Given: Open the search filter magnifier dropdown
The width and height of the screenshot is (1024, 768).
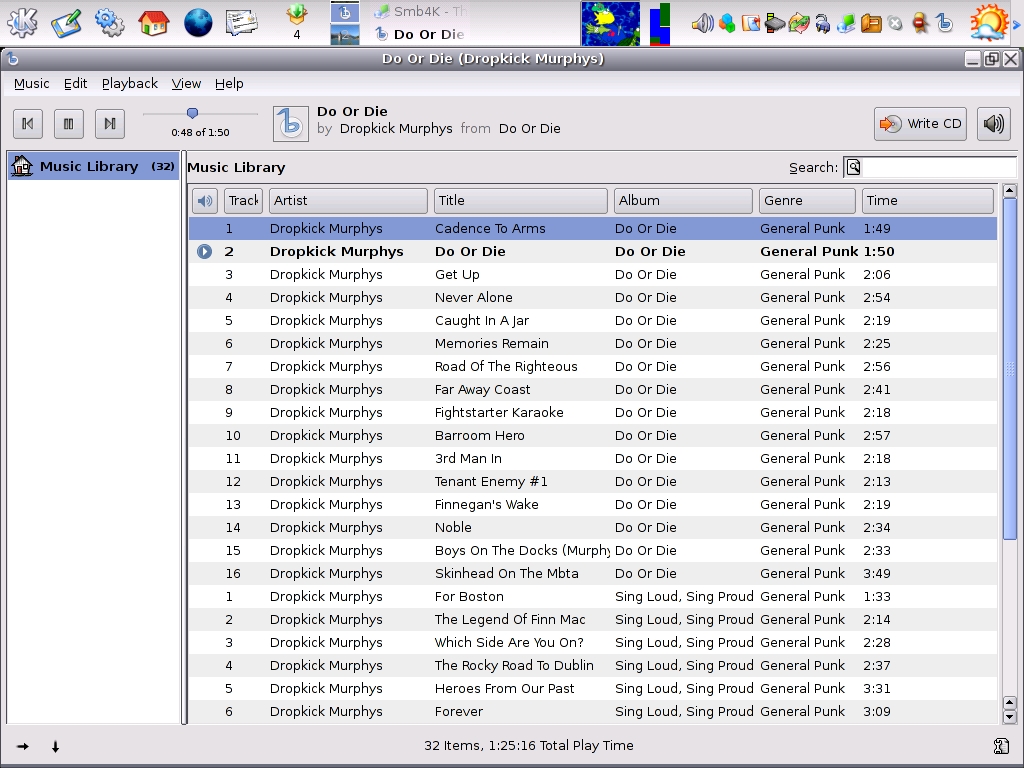Looking at the screenshot, I should (853, 168).
